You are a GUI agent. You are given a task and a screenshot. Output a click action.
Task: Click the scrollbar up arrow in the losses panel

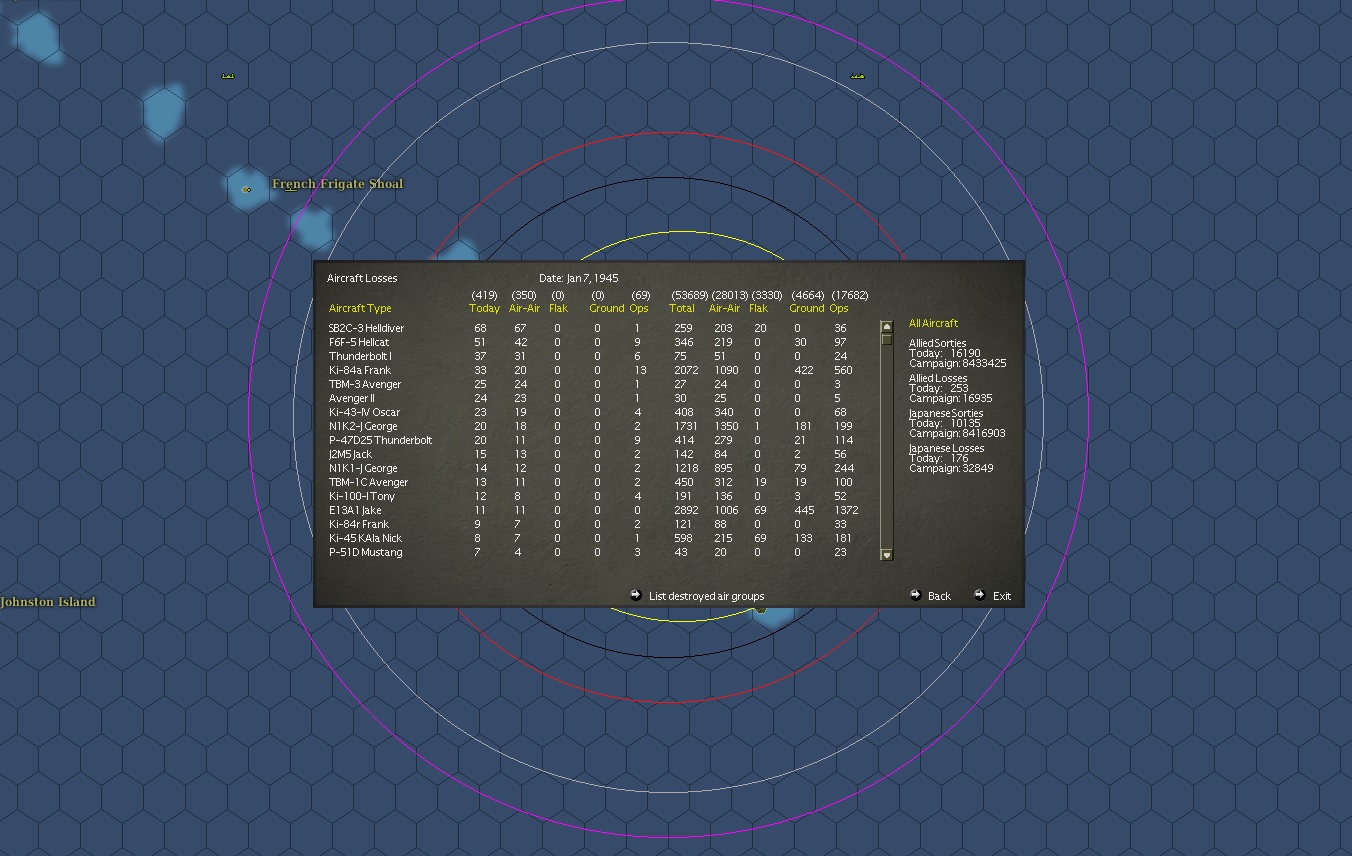point(885,325)
